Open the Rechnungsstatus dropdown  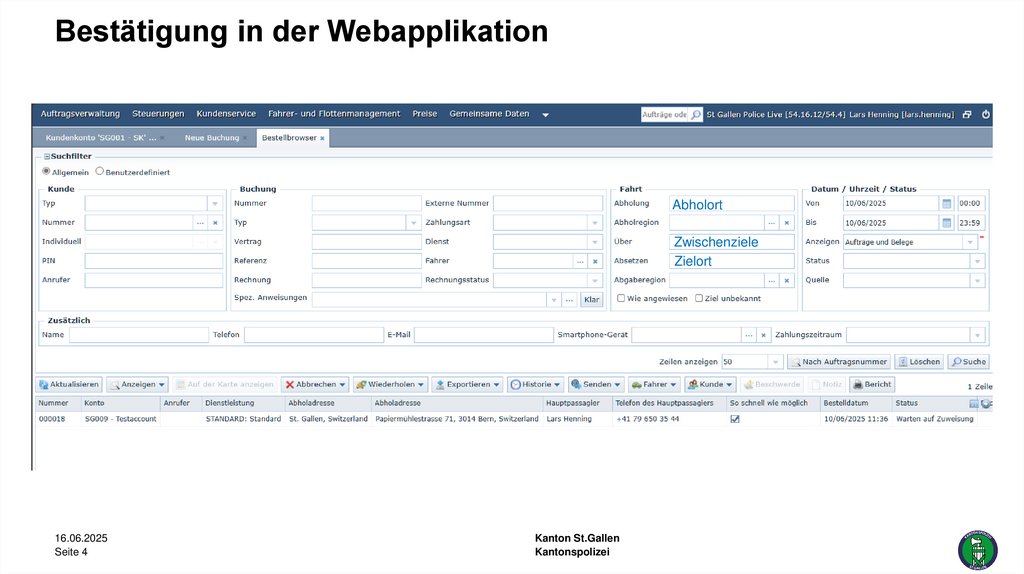[x=594, y=281]
